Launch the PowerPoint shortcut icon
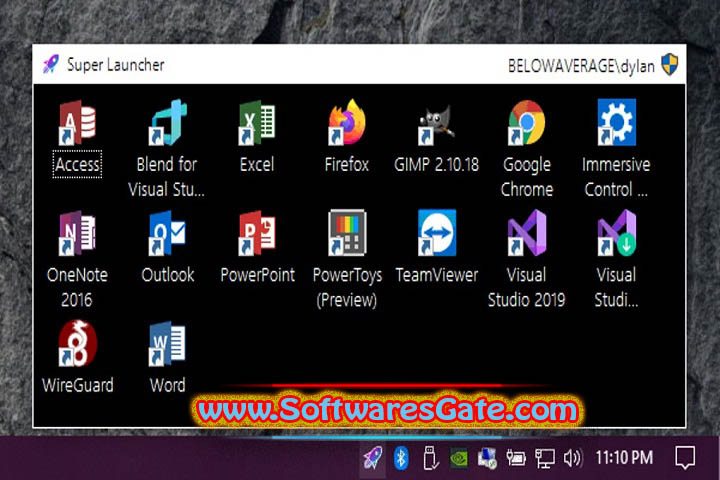 pos(257,232)
